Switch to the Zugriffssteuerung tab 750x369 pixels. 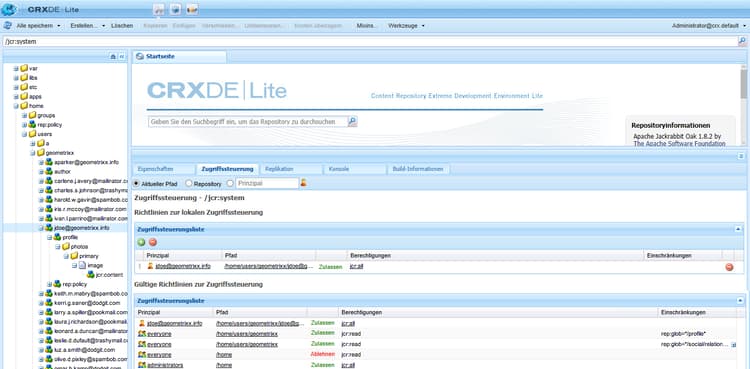[227, 169]
